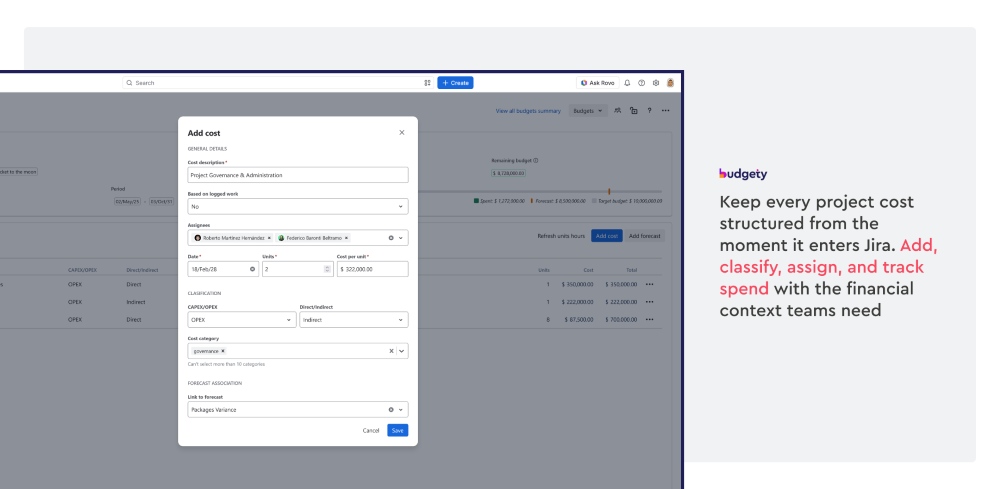Viewport: 1000px width, 489px height.
Task: Click the Direct/Indirect column header
Action: [x=142, y=270]
